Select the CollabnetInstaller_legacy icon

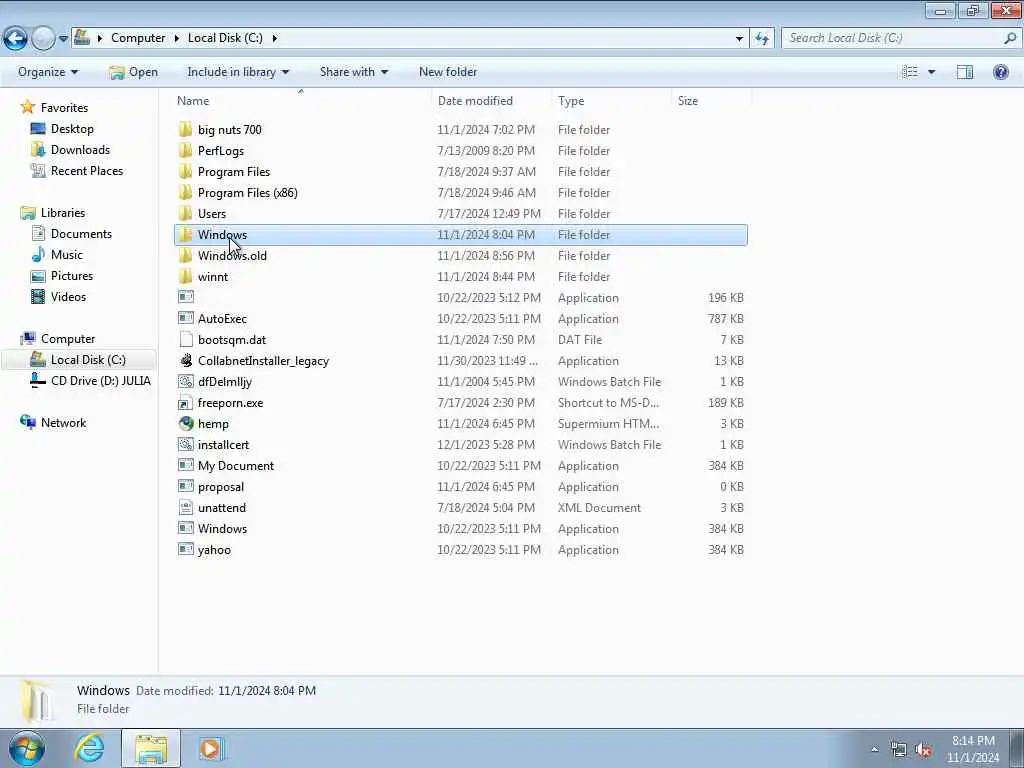pos(185,360)
